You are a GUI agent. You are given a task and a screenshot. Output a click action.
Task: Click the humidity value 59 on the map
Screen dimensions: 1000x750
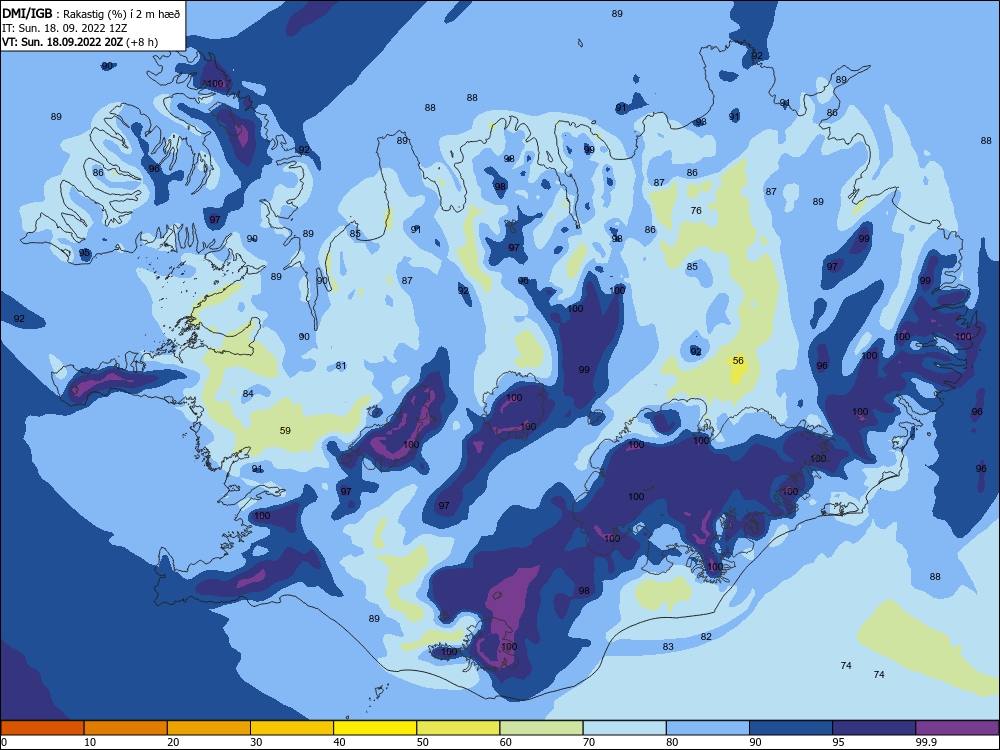pyautogui.click(x=285, y=430)
